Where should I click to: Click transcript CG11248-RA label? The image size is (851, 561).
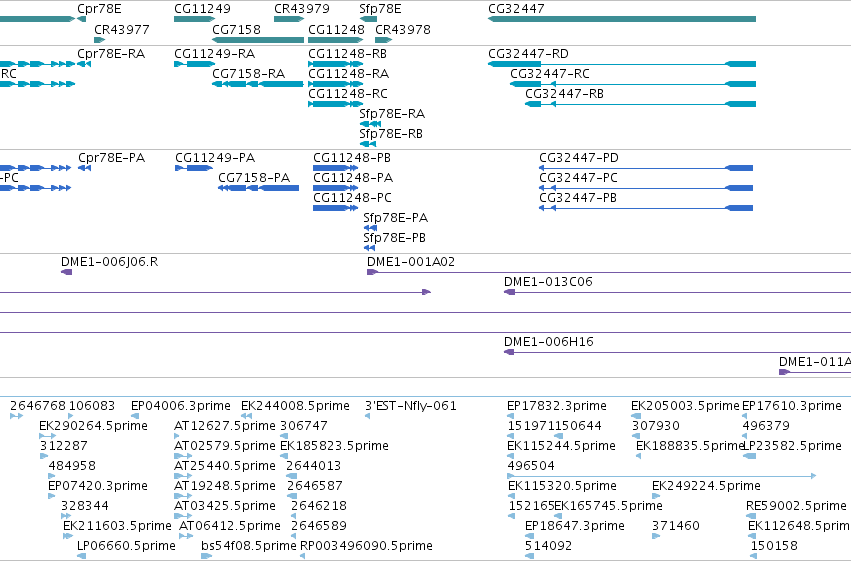click(x=348, y=73)
